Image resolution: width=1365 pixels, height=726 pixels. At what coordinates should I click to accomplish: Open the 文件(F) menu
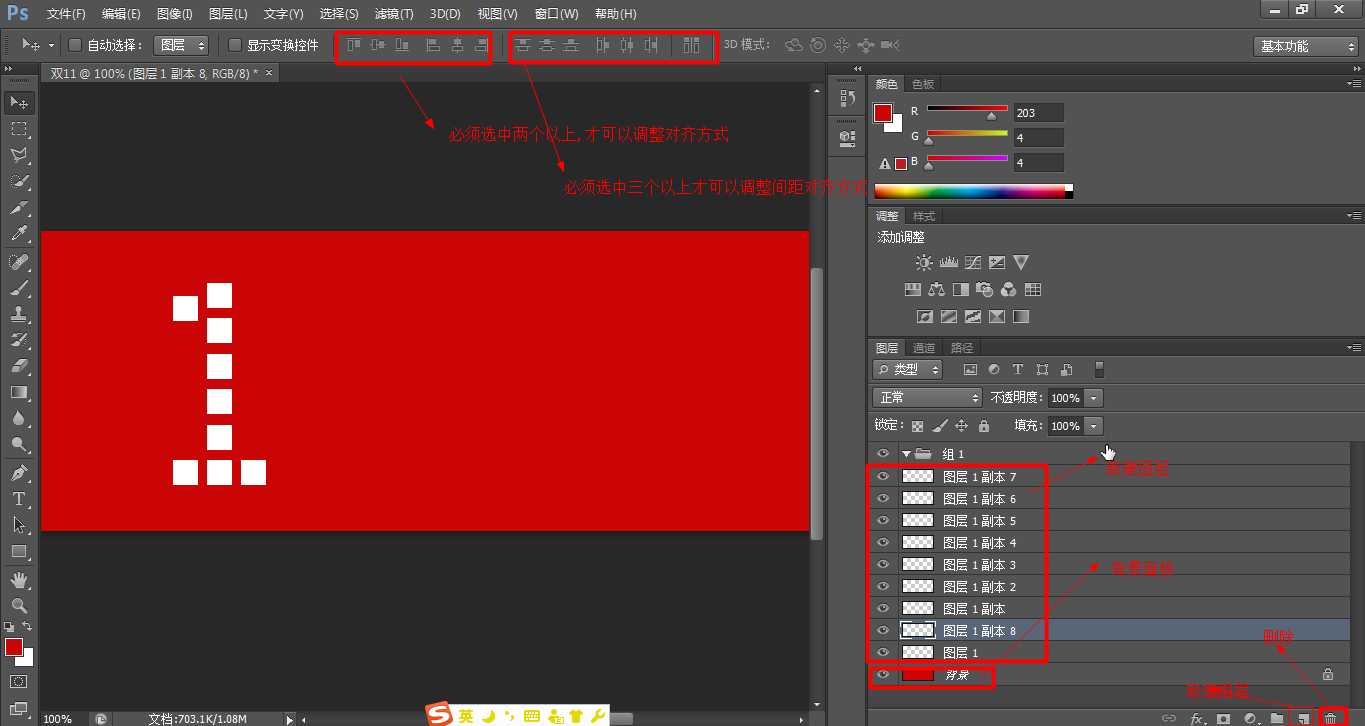point(66,14)
